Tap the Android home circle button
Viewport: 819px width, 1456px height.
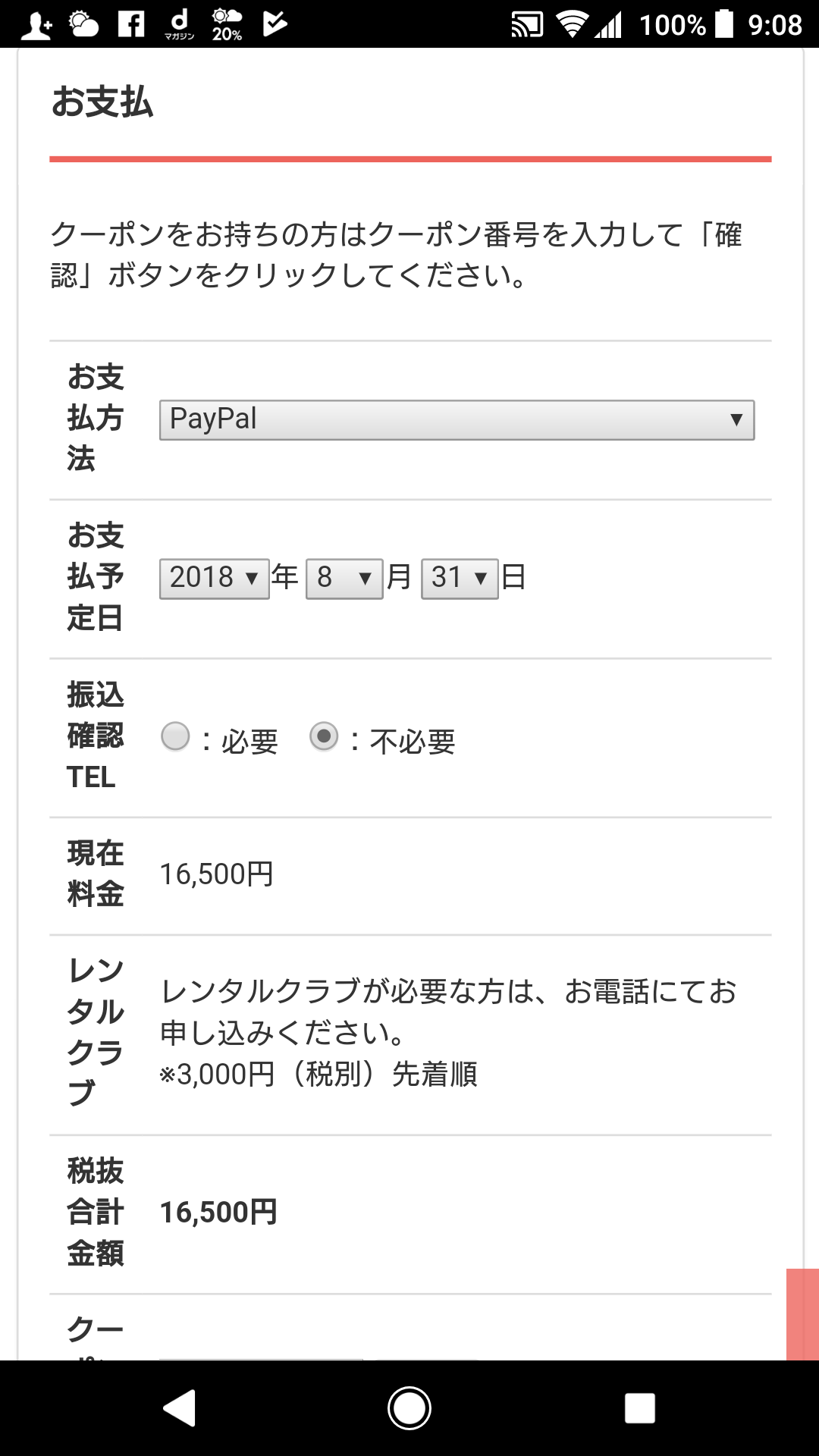coord(409,1408)
